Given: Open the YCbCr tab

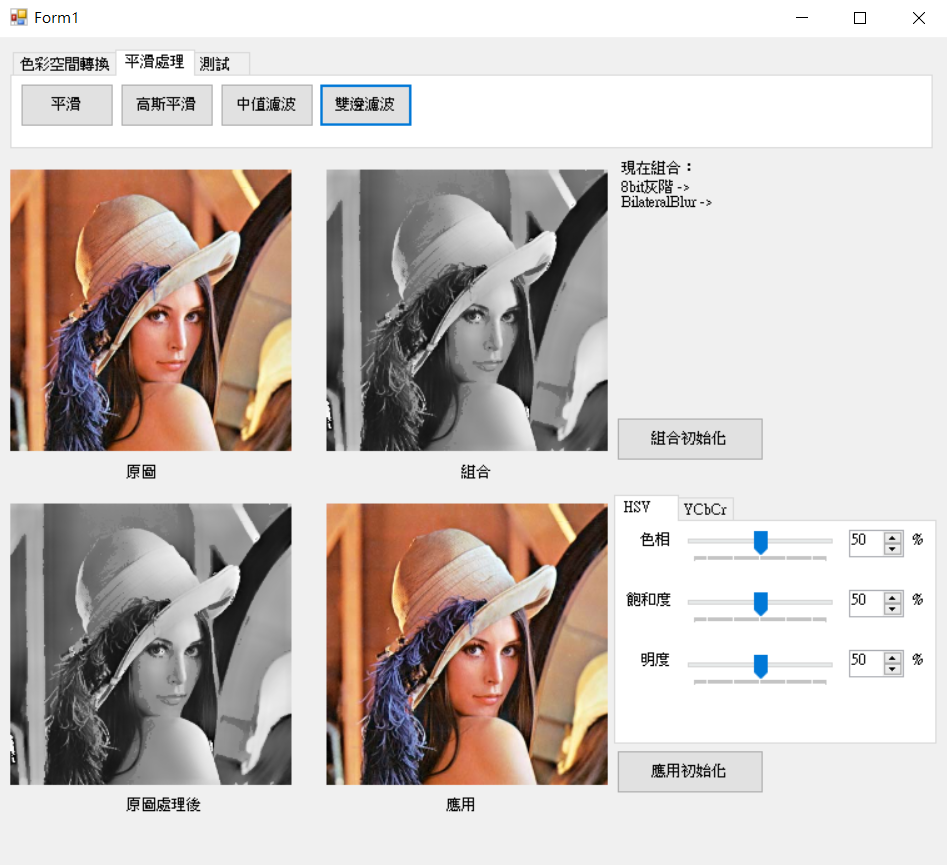Looking at the screenshot, I should pyautogui.click(x=705, y=509).
